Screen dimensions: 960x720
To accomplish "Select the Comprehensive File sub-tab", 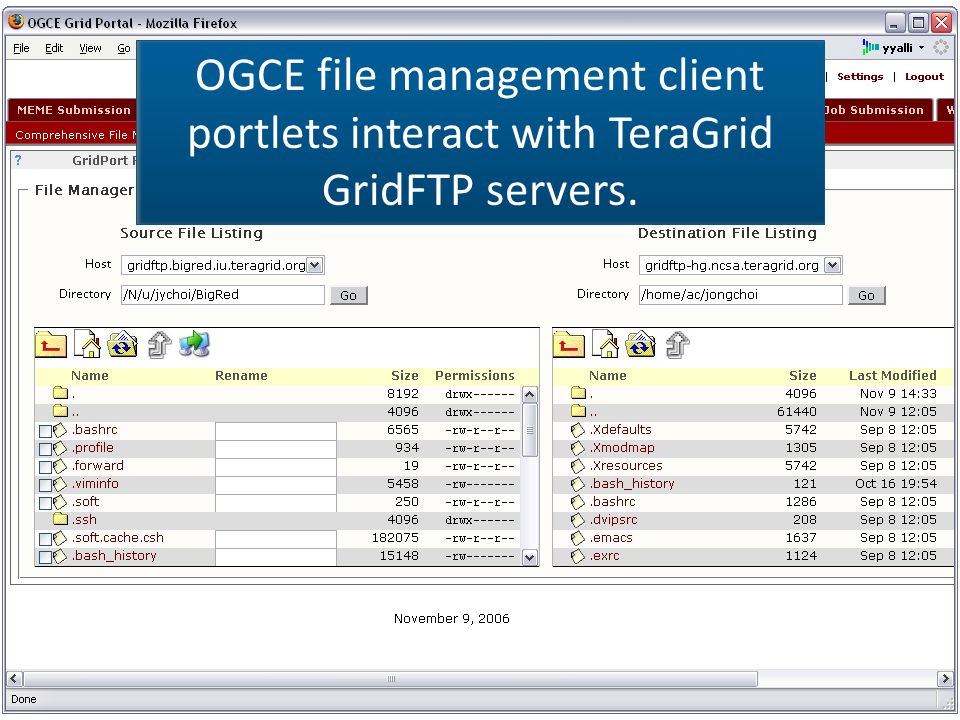I will [76, 135].
